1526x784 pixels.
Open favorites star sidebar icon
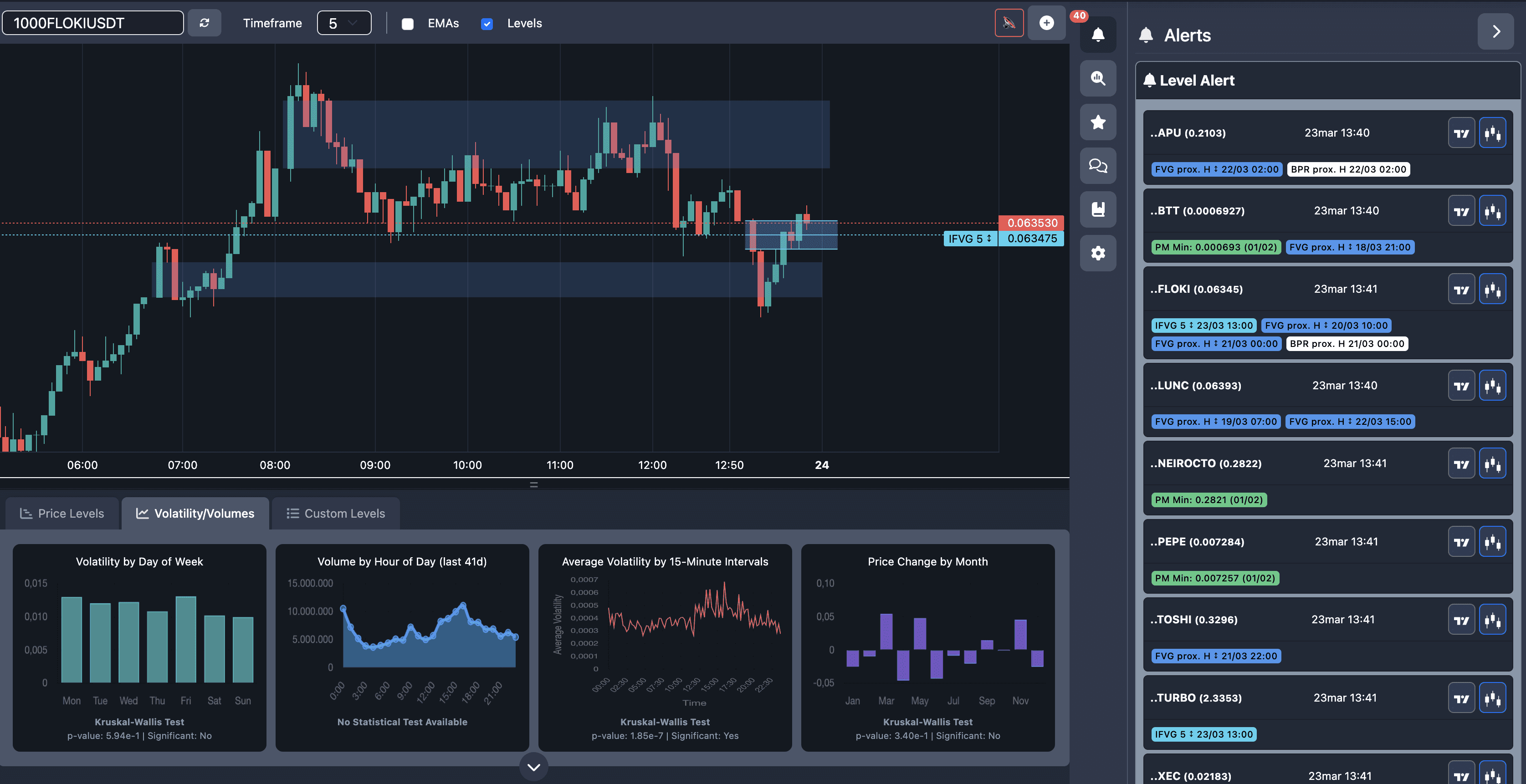[x=1098, y=122]
